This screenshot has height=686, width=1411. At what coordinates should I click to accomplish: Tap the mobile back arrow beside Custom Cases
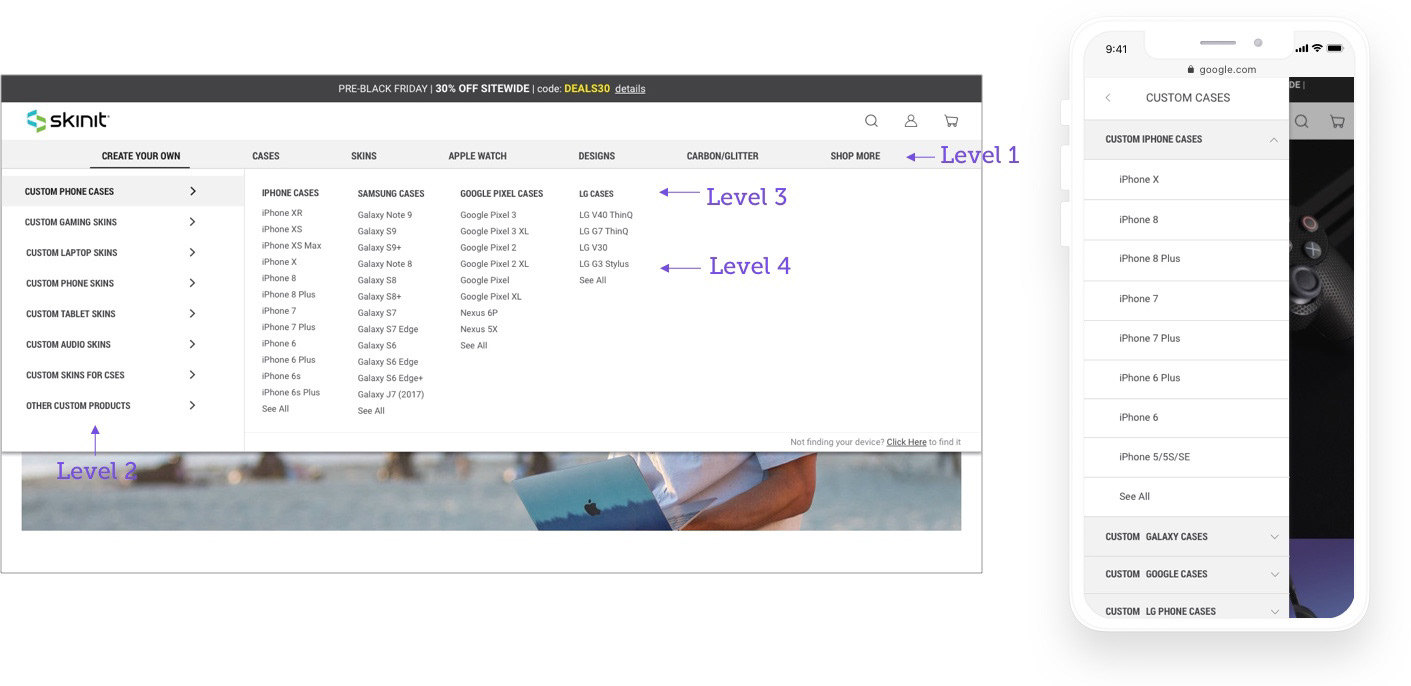point(1108,98)
